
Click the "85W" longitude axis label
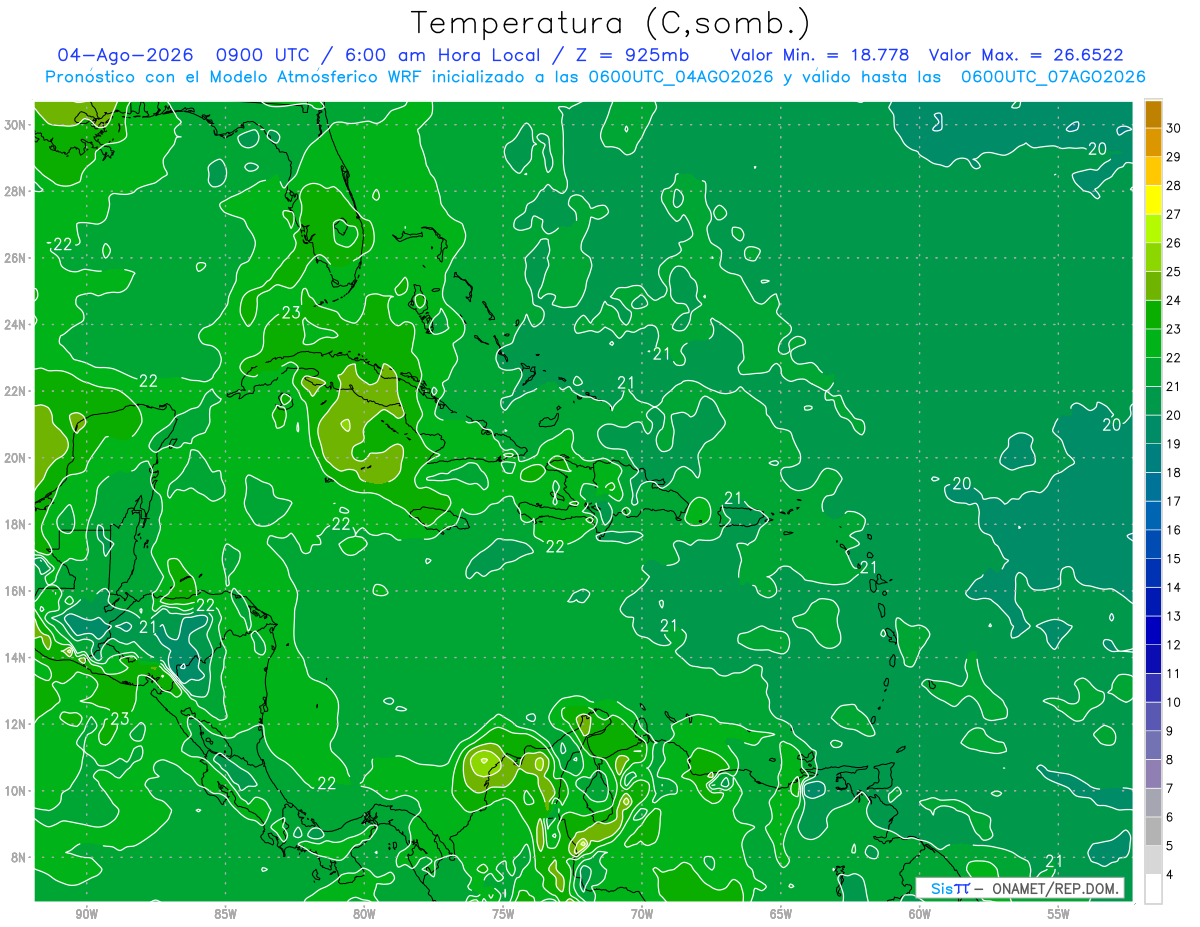point(225,914)
